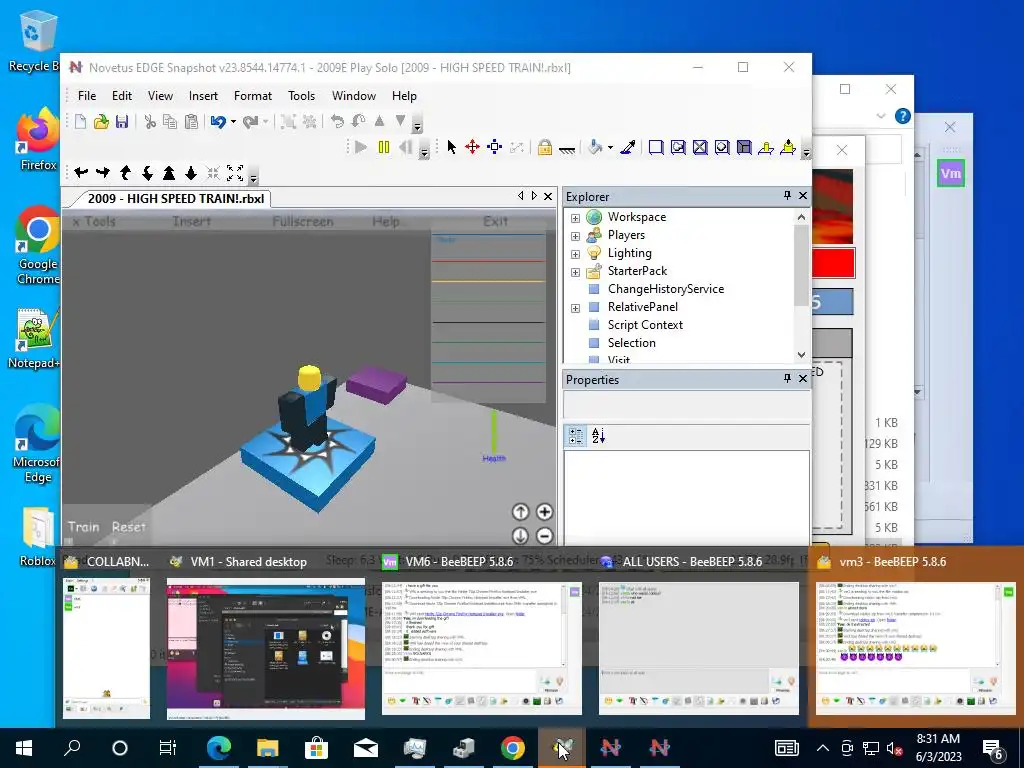Click the green Health bar
This screenshot has height=768, width=1024.
494,431
